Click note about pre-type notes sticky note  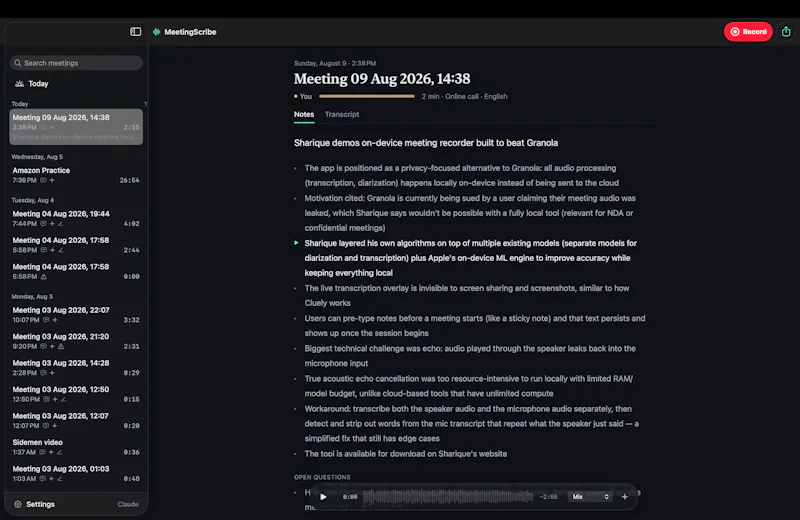(x=475, y=326)
